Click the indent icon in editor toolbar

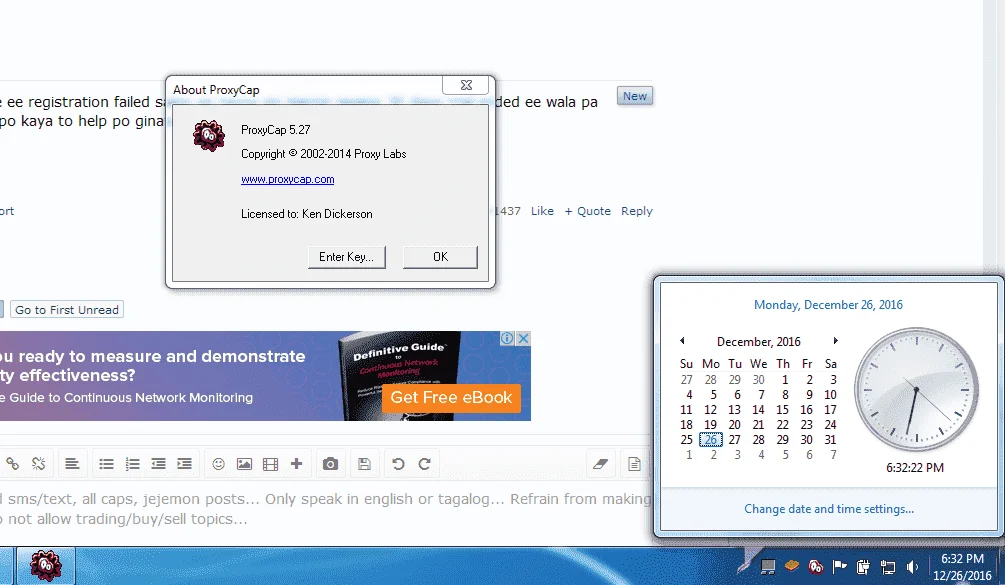[x=185, y=463]
